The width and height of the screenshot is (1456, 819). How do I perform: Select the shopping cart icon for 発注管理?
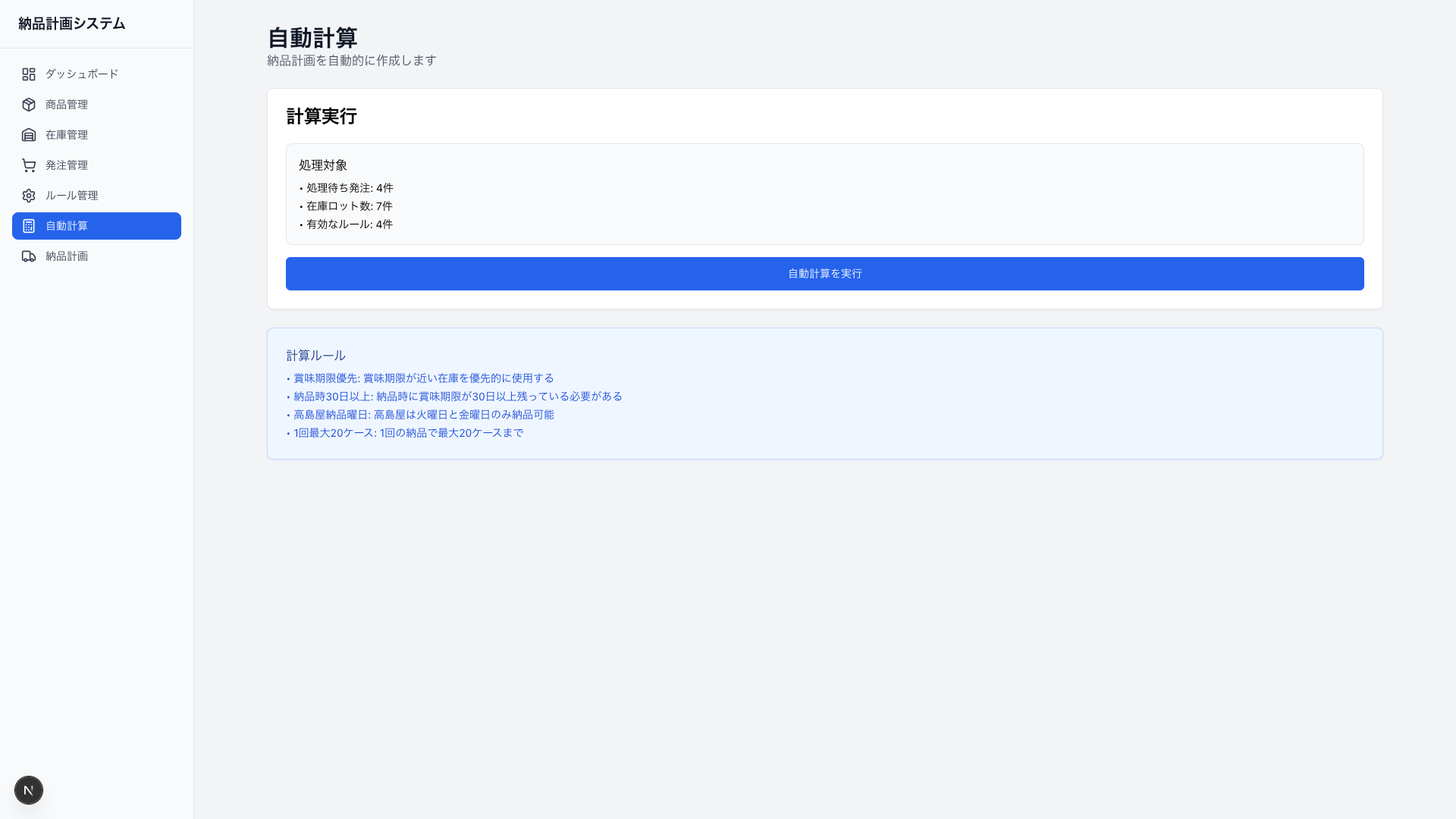29,165
